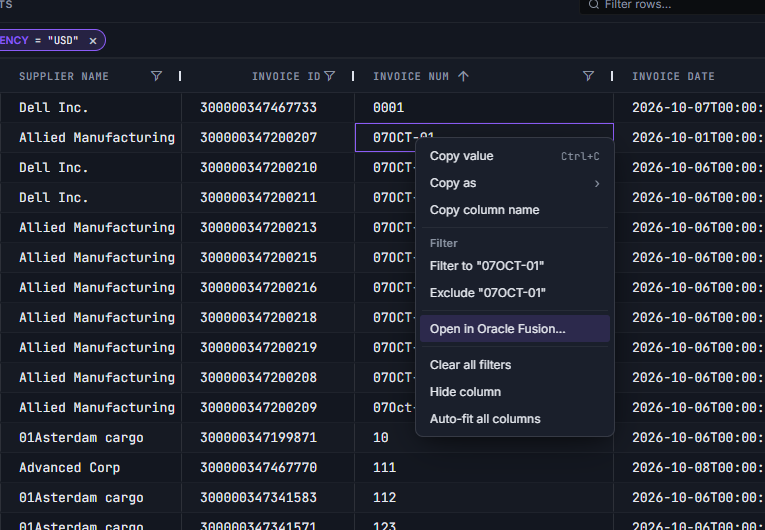Select Exclude "07OCT-01"
Screen dimensions: 765x530
[515, 293]
